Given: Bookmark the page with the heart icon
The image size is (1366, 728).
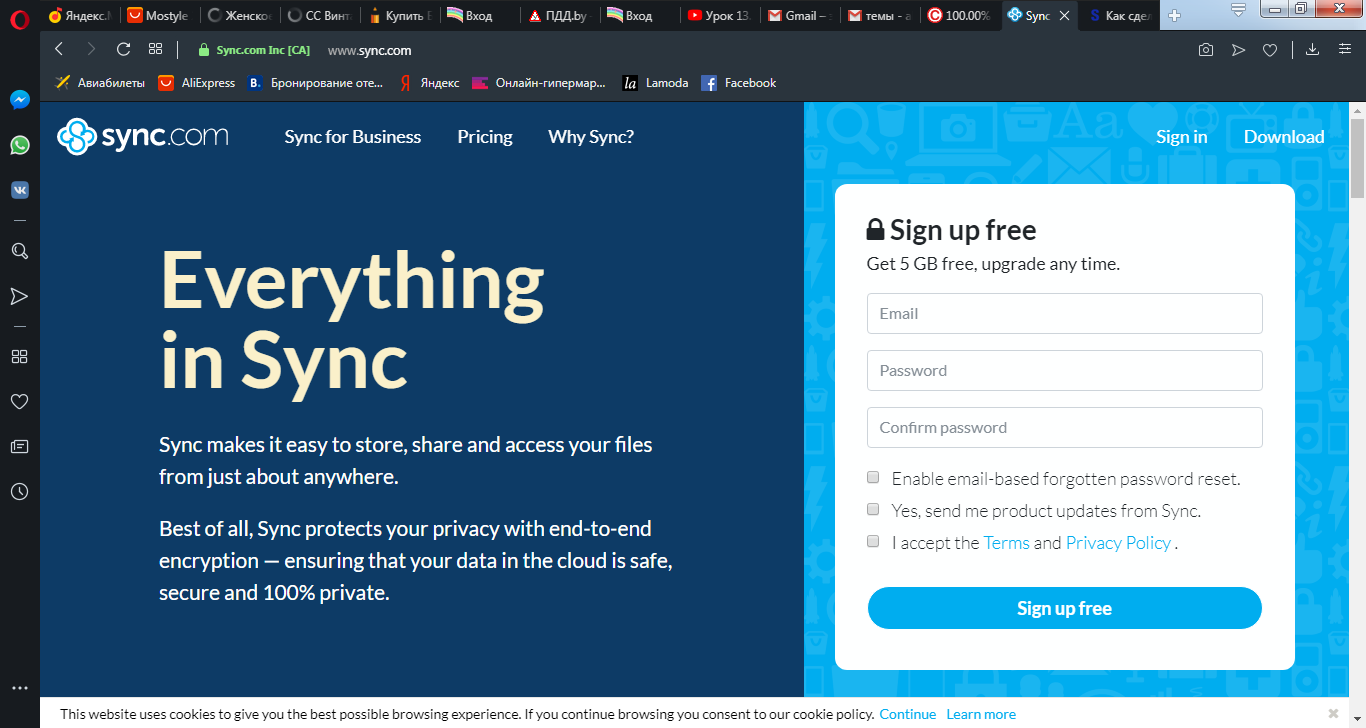Looking at the screenshot, I should click(1270, 50).
